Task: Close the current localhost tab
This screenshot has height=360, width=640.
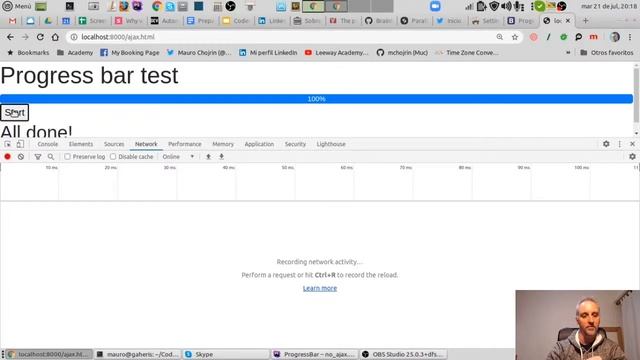Action: (568, 20)
